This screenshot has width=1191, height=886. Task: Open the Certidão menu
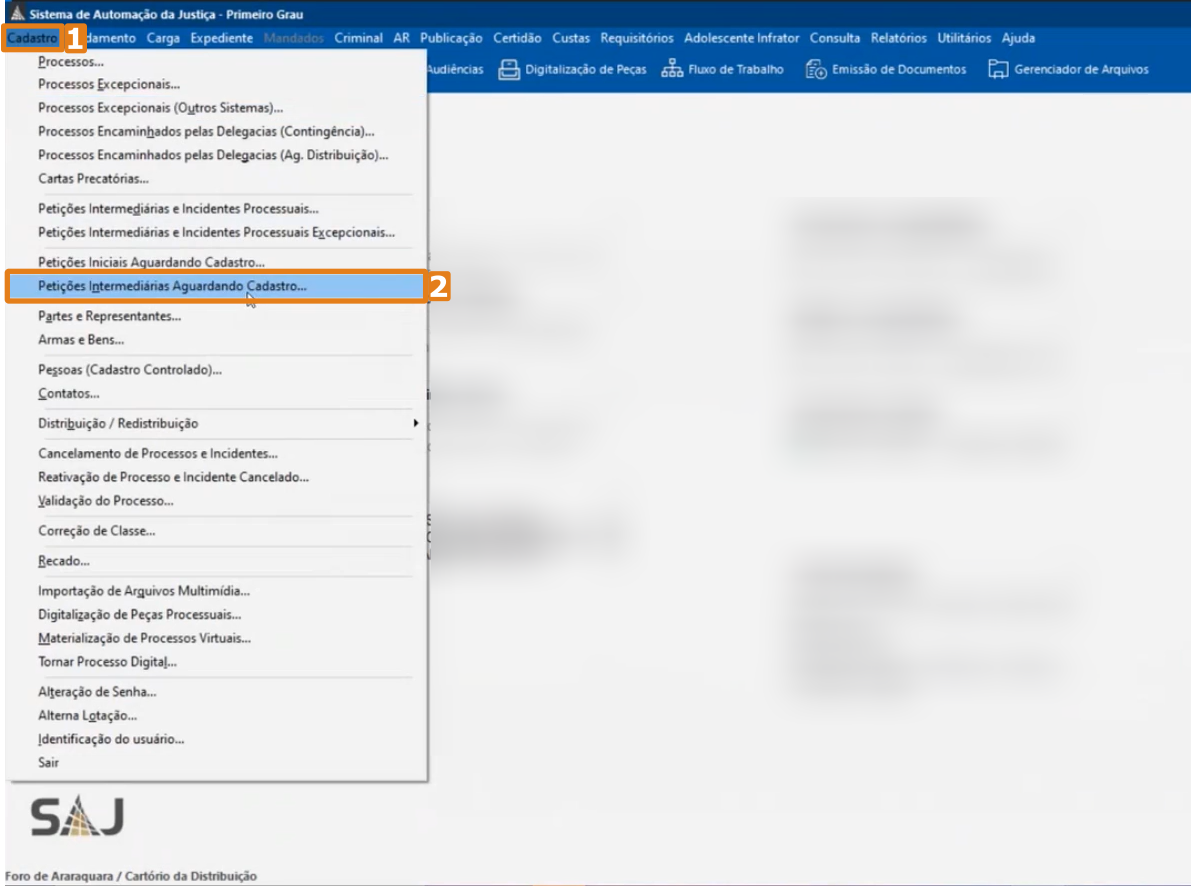(x=517, y=38)
